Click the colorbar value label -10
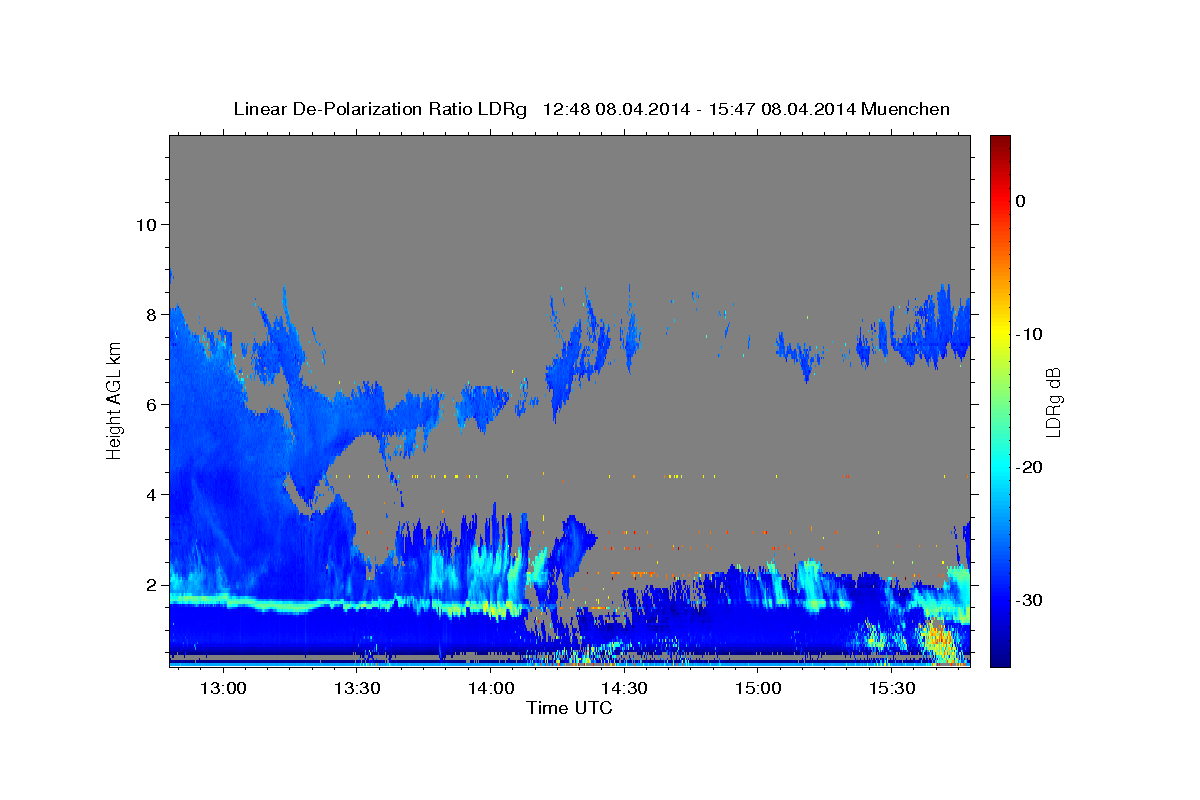1200x800 pixels. coord(1029,334)
